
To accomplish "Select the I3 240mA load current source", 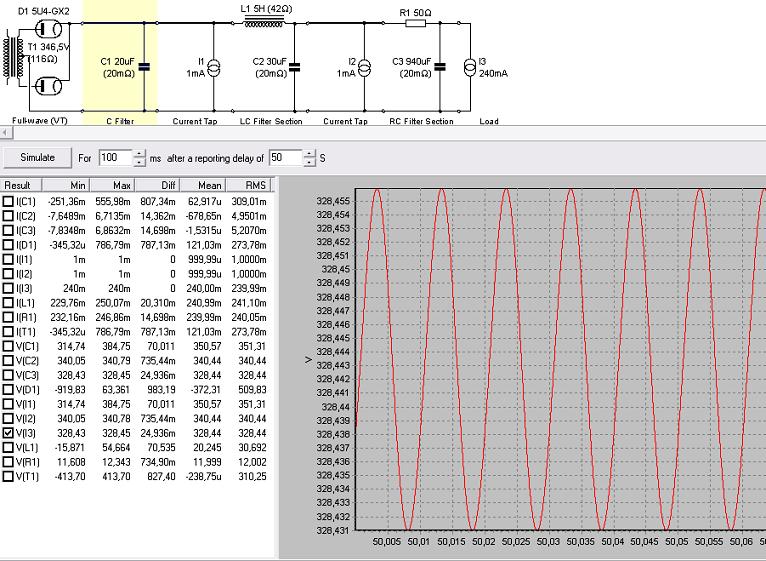I will (469, 67).
